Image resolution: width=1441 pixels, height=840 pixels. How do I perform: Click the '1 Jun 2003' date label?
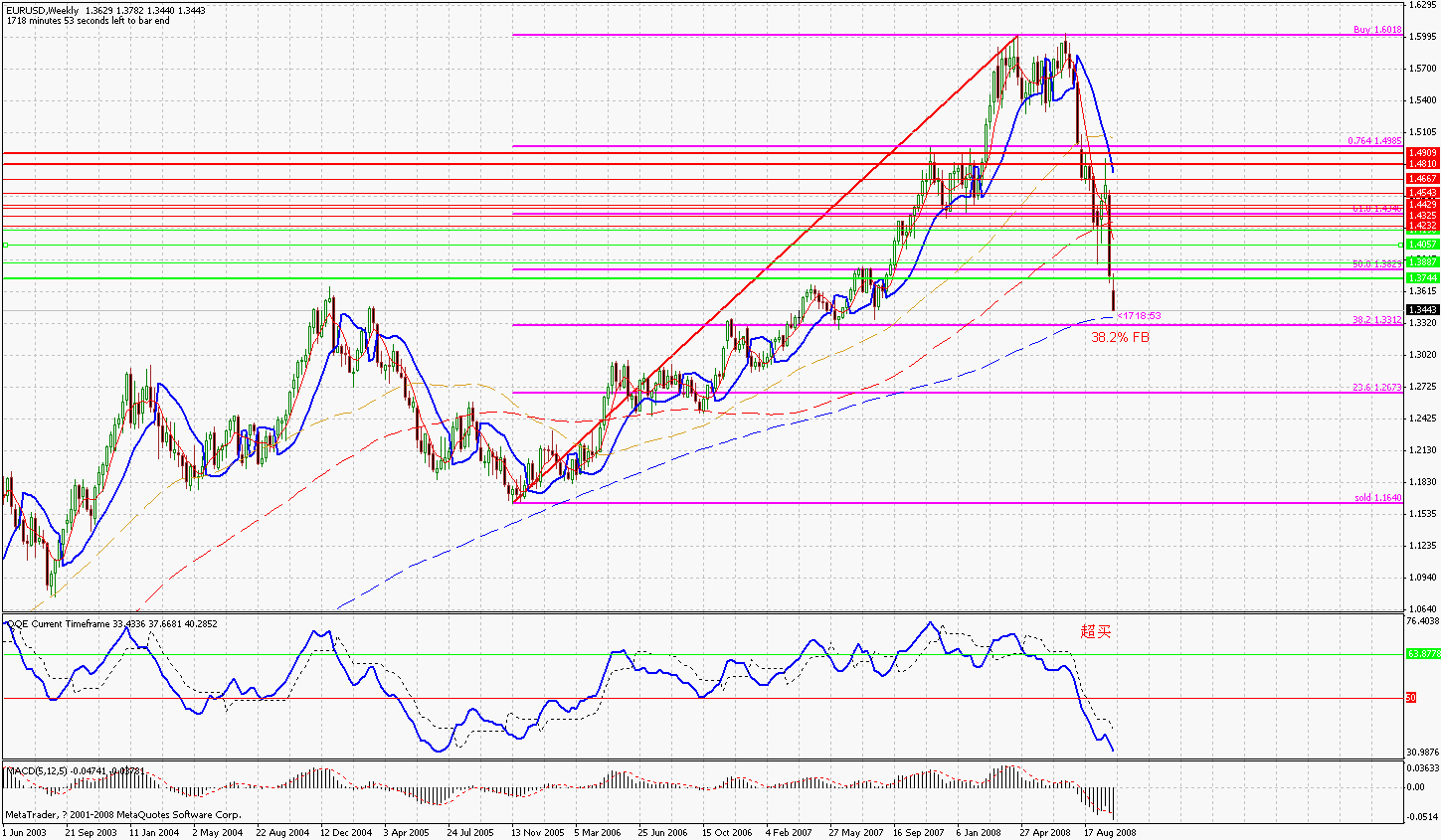point(24,833)
